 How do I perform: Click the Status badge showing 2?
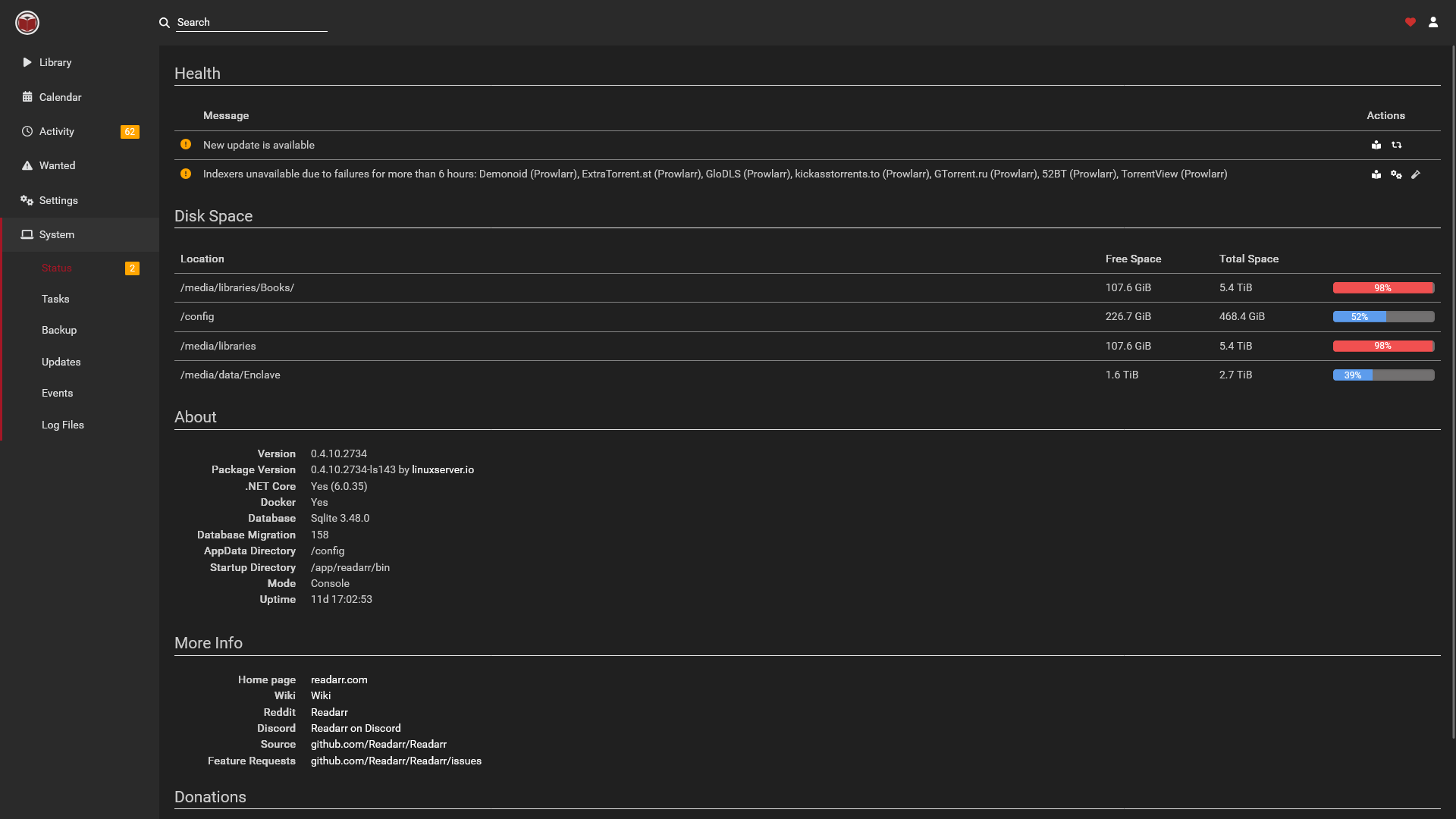click(x=132, y=268)
